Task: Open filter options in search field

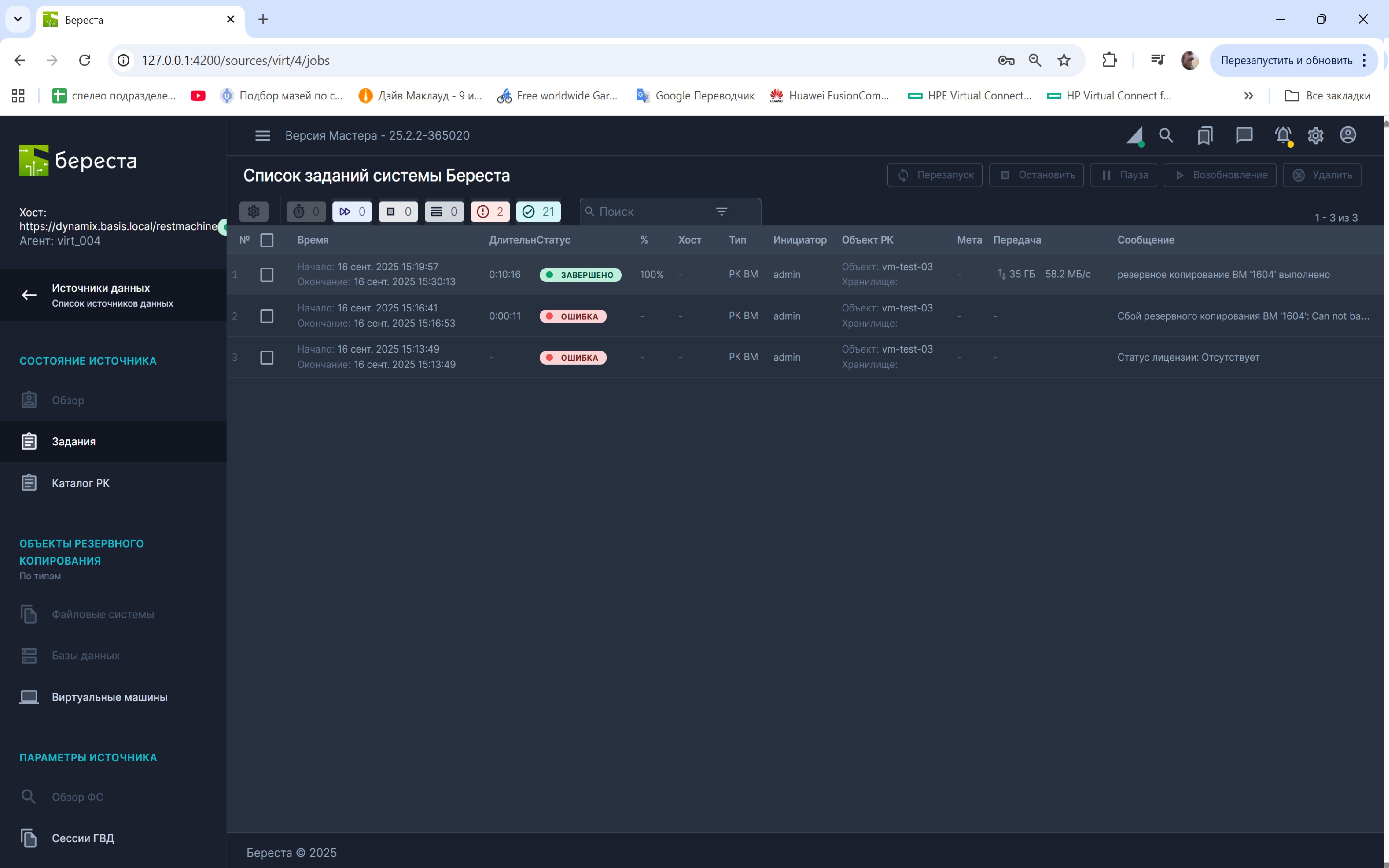Action: tap(721, 212)
